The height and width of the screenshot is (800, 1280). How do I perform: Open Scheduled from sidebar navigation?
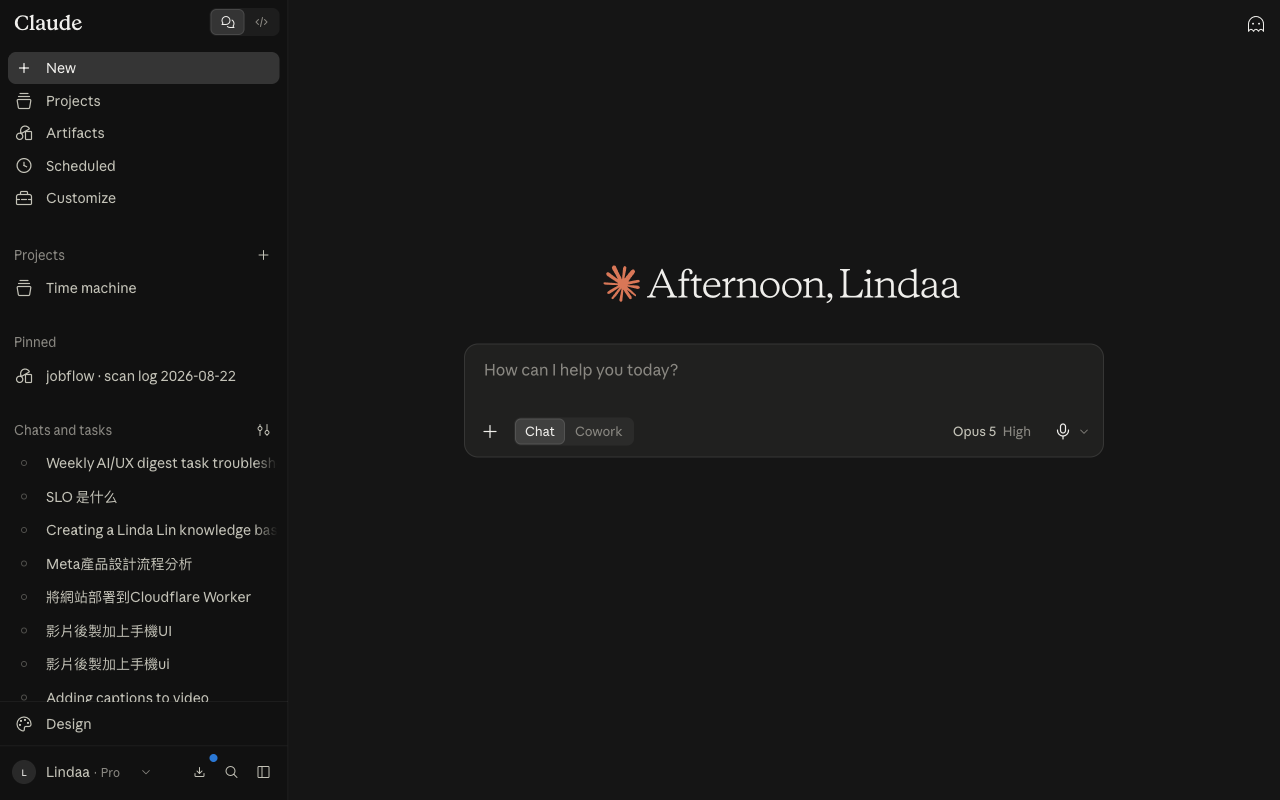click(x=143, y=166)
